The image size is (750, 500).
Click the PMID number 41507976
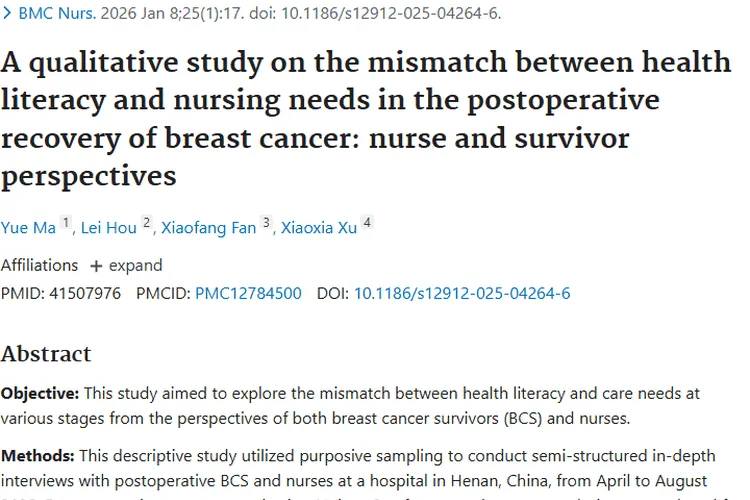tap(84, 294)
